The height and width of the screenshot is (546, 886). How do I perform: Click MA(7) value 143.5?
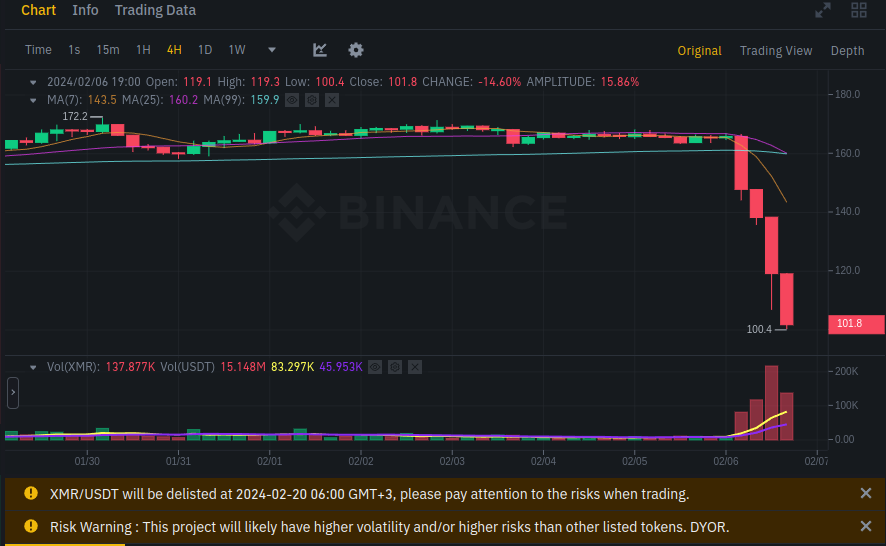tap(102, 100)
